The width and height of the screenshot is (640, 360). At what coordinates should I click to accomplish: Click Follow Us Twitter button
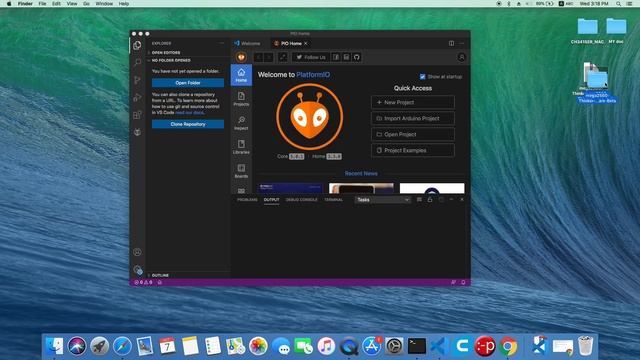coord(311,57)
